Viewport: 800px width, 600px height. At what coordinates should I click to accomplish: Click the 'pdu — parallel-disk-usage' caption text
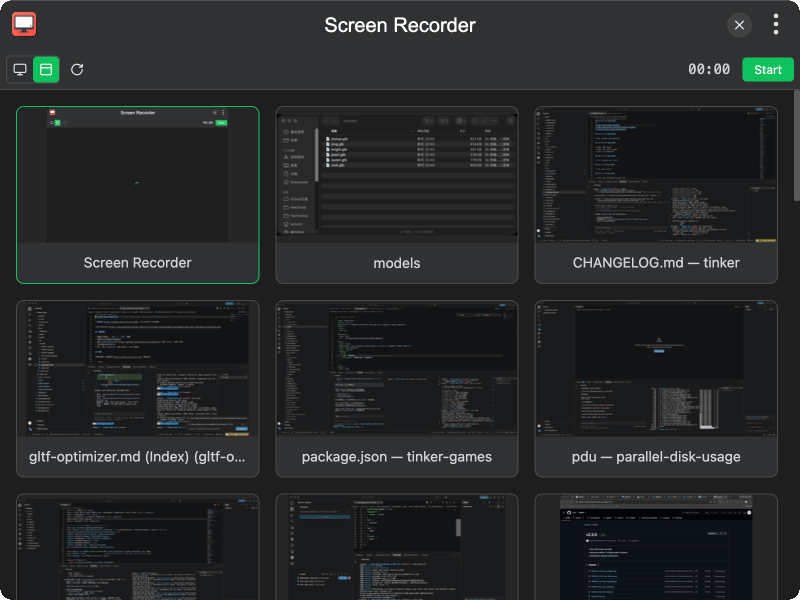coord(656,457)
